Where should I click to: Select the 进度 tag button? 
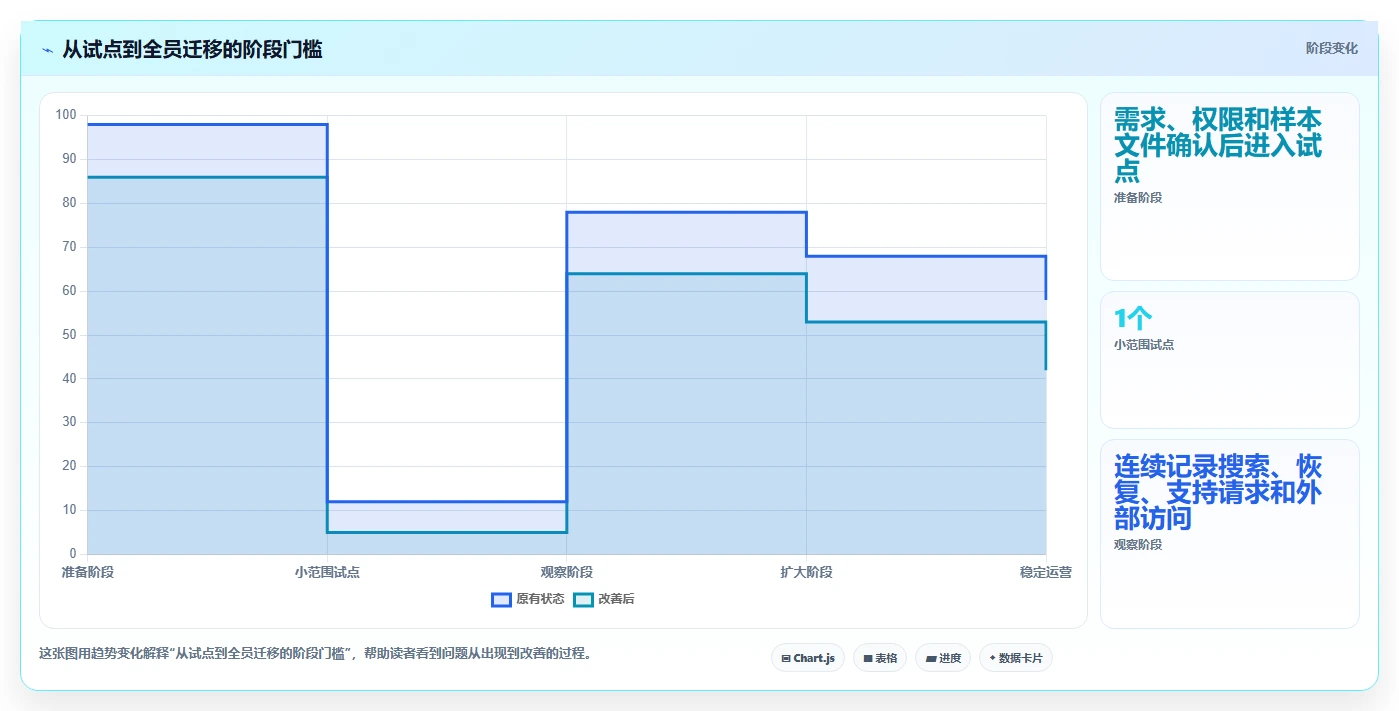click(x=943, y=658)
